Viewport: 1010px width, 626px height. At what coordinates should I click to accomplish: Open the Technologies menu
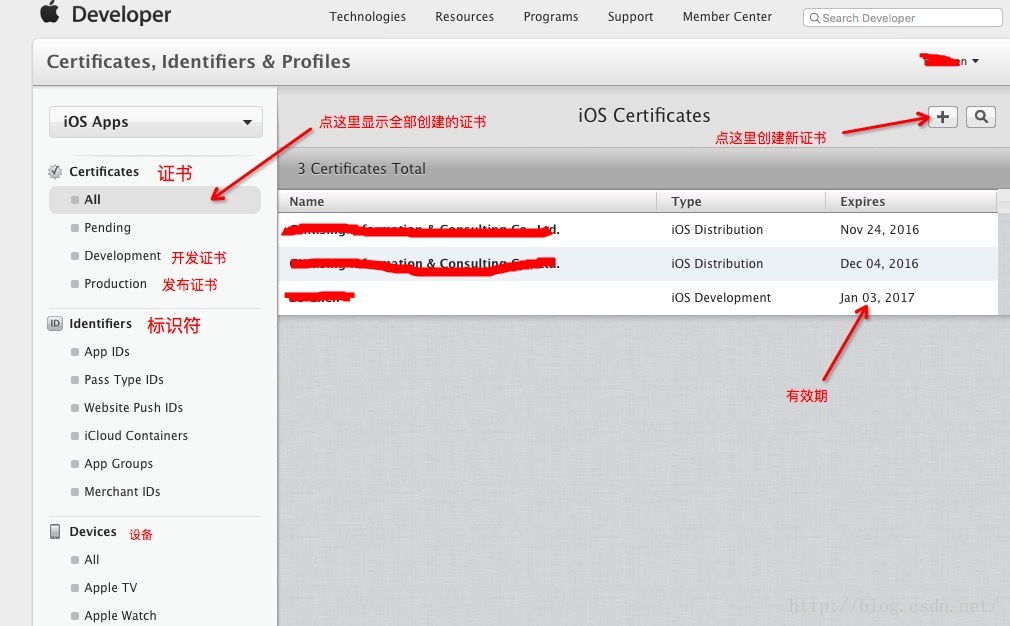tap(367, 17)
